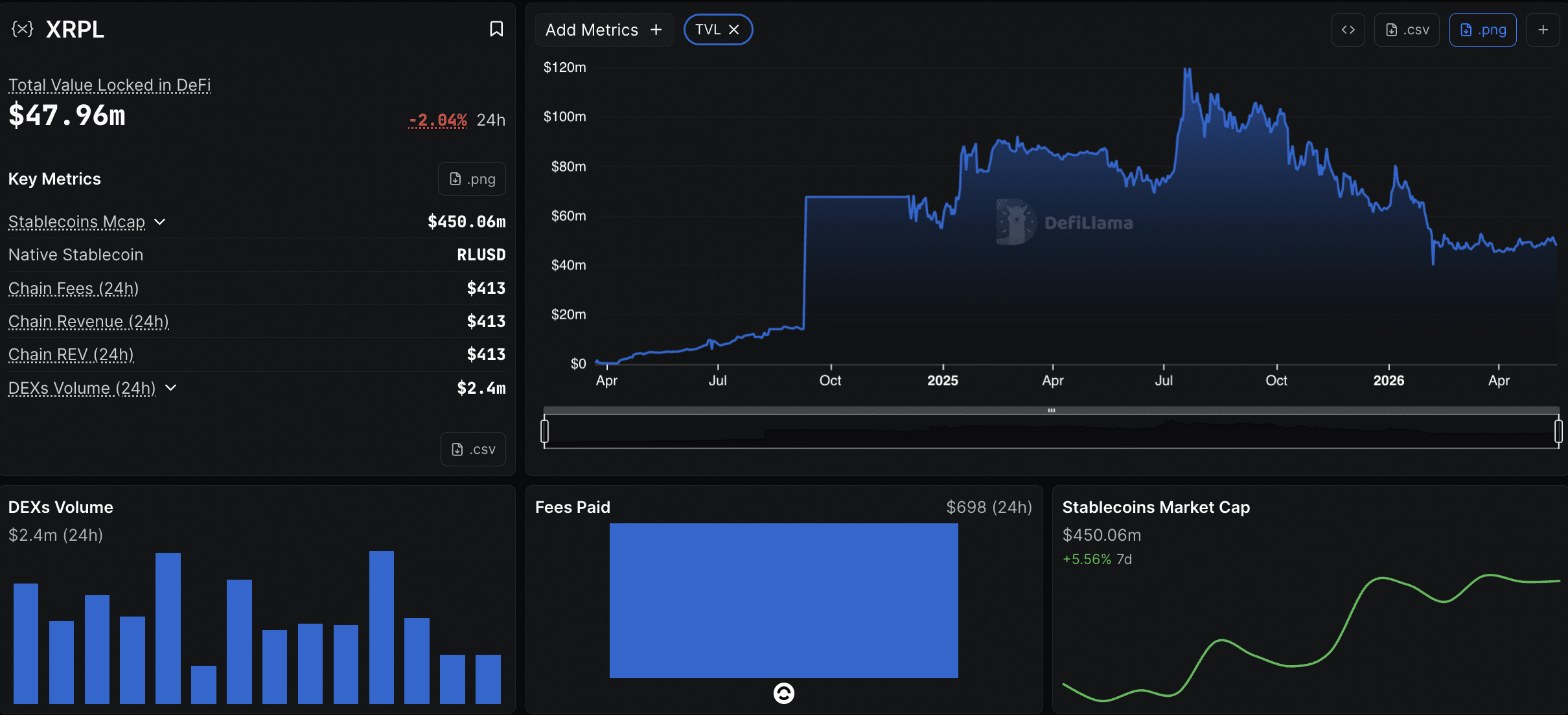Click the 2025 x-axis label
Screen dimensions: 1568x715
pos(943,381)
